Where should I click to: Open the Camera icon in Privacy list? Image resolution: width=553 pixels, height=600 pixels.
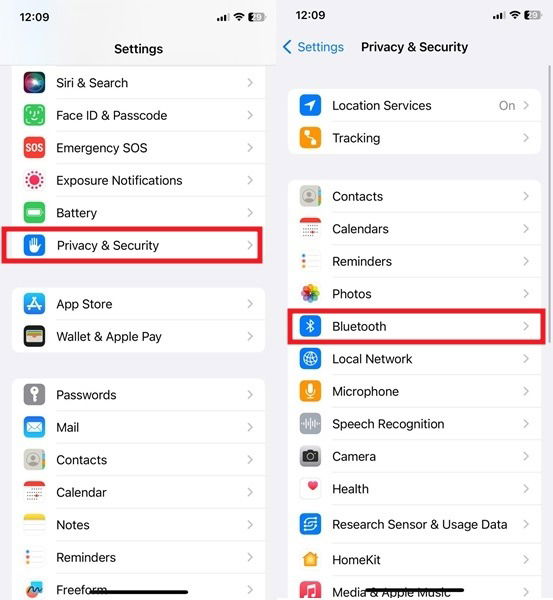(x=310, y=457)
